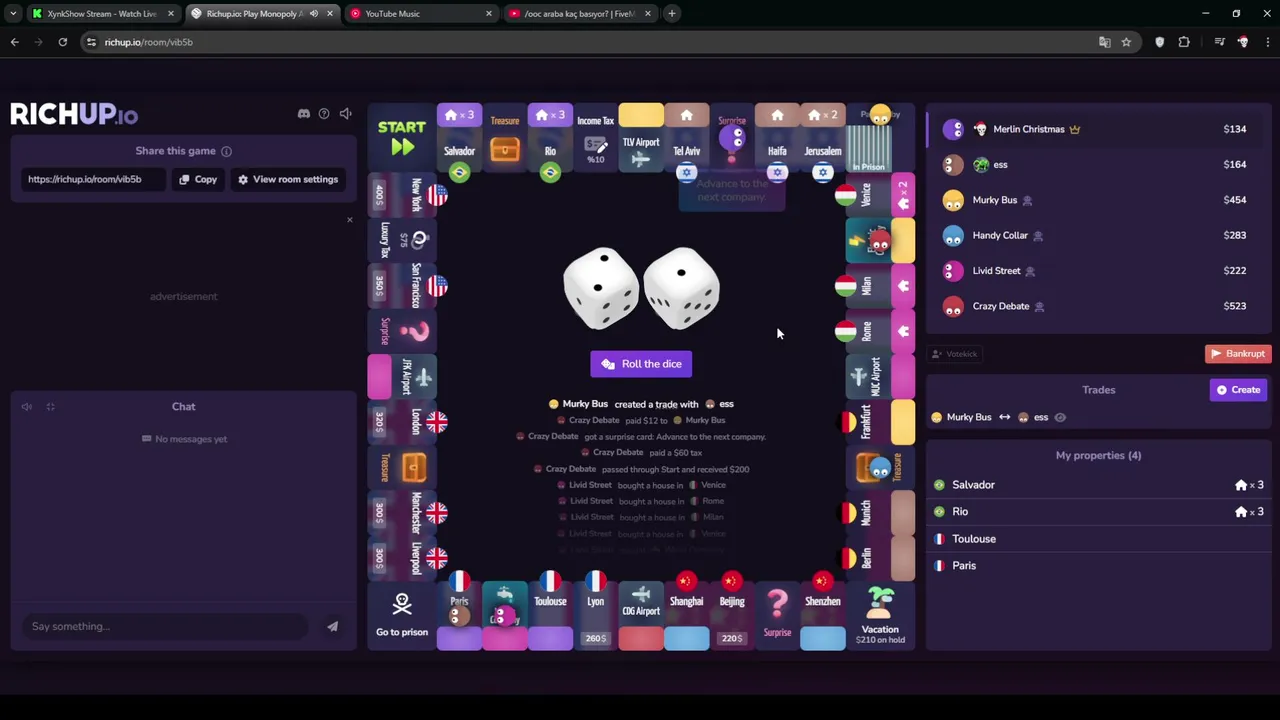
Task: Close the advertisement with the X
Action: [x=349, y=219]
